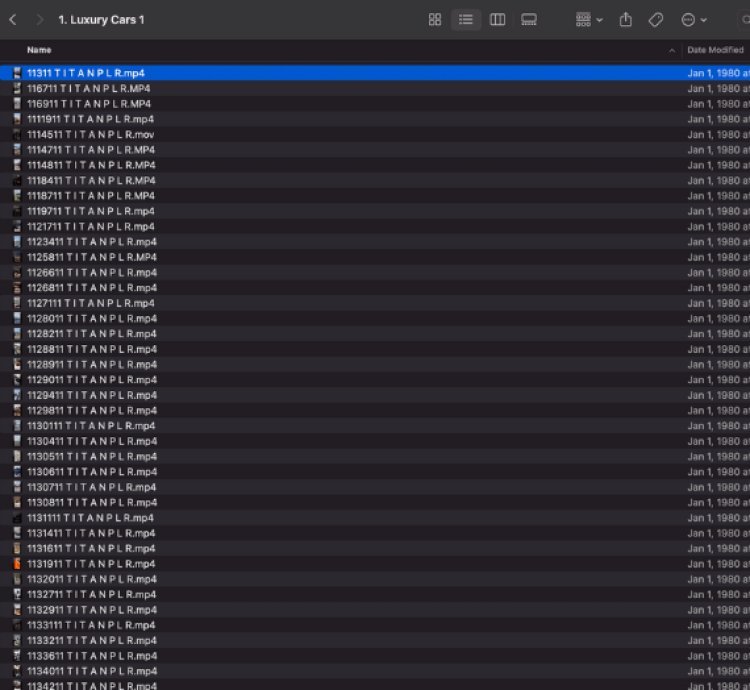Sort by Date Modified column header
This screenshot has width=750, height=690.
[714, 50]
